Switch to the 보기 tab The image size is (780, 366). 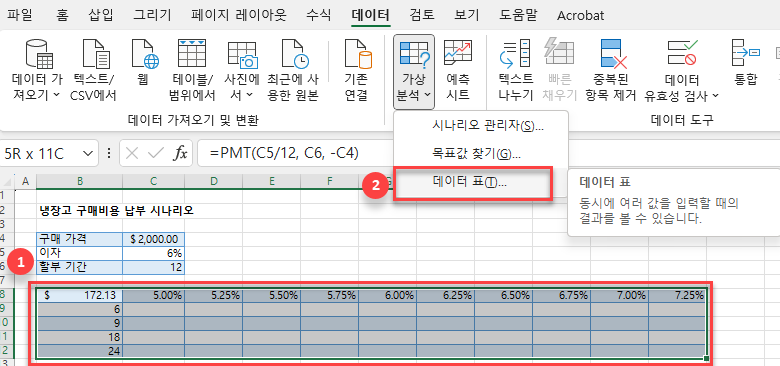pyautogui.click(x=467, y=15)
